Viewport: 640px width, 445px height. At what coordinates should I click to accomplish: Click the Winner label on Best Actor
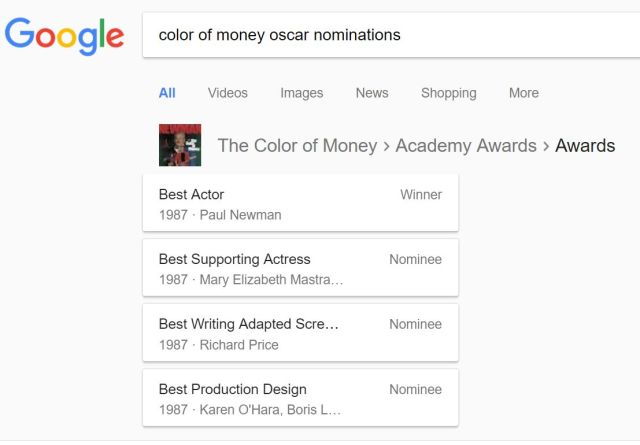point(421,195)
